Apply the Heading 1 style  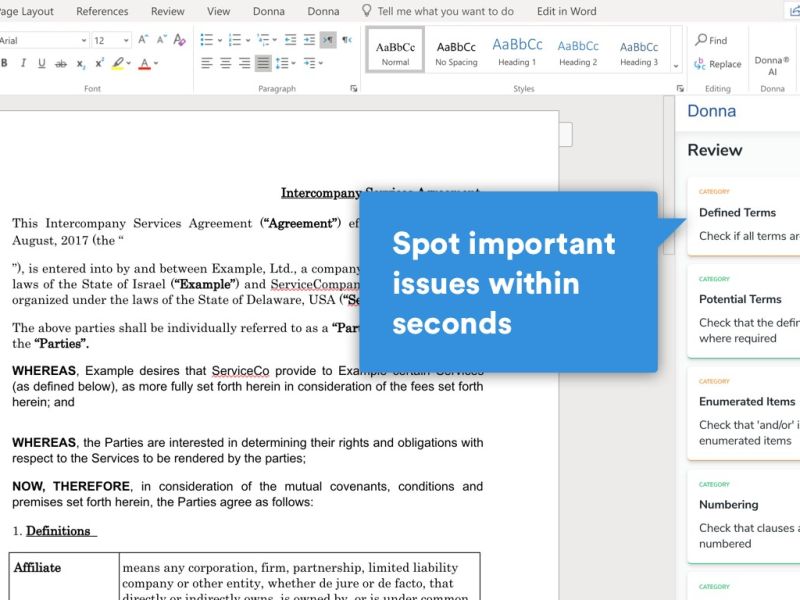pyautogui.click(x=517, y=51)
